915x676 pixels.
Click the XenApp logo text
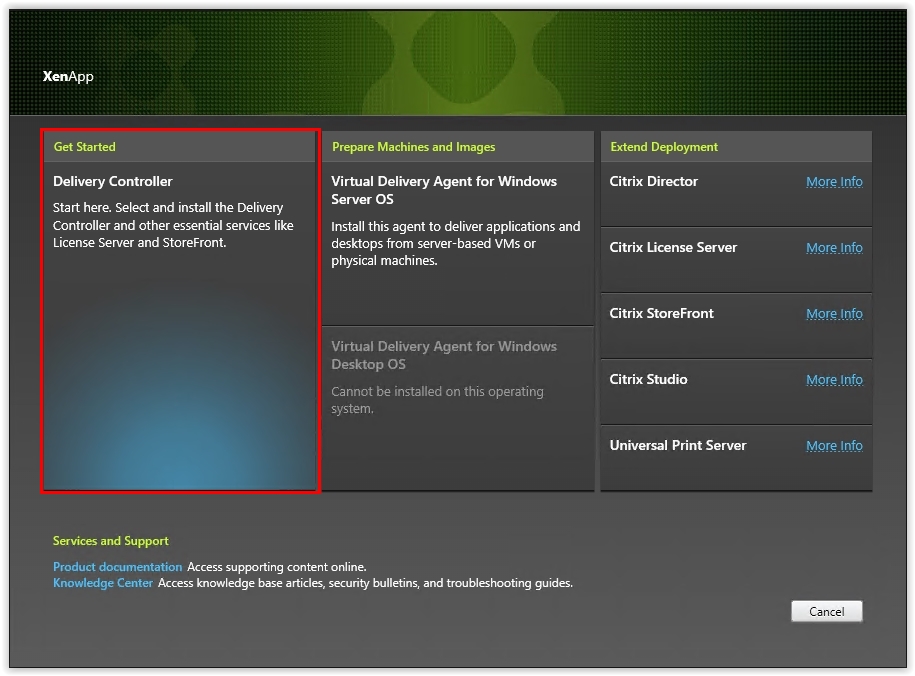(x=68, y=76)
